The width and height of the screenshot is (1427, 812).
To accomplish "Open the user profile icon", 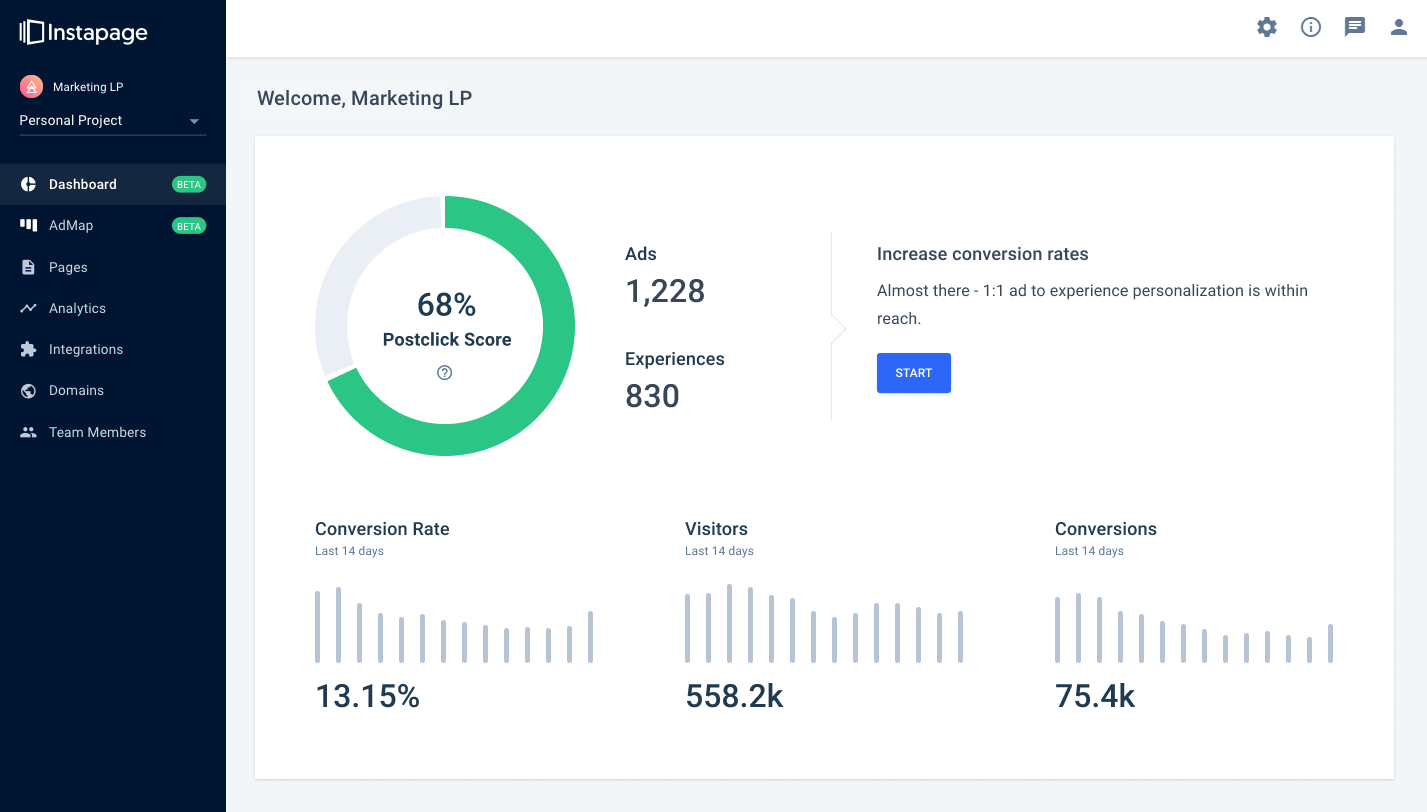I will 1398,27.
